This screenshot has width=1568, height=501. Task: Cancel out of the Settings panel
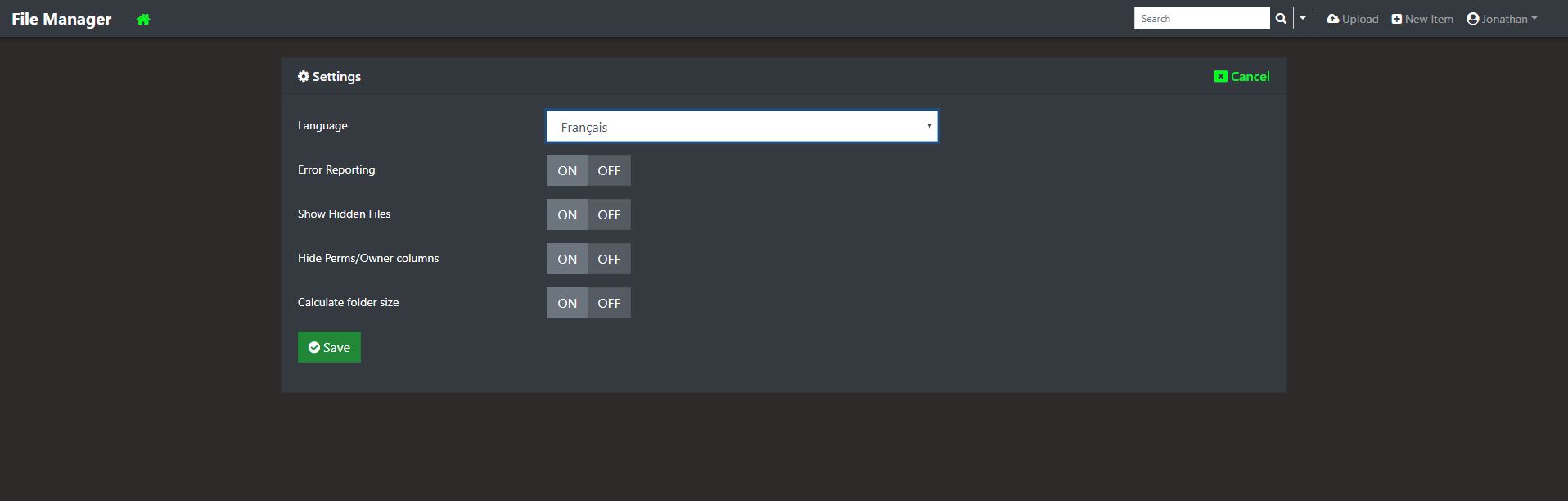1249,76
